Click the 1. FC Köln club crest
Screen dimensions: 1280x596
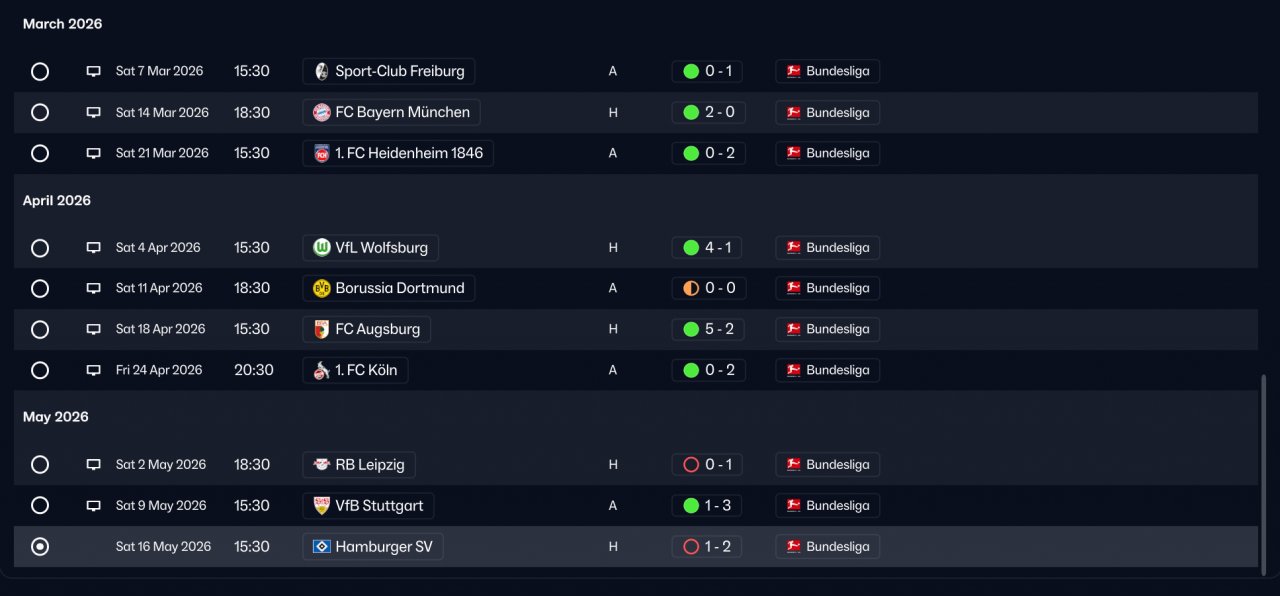coord(321,370)
